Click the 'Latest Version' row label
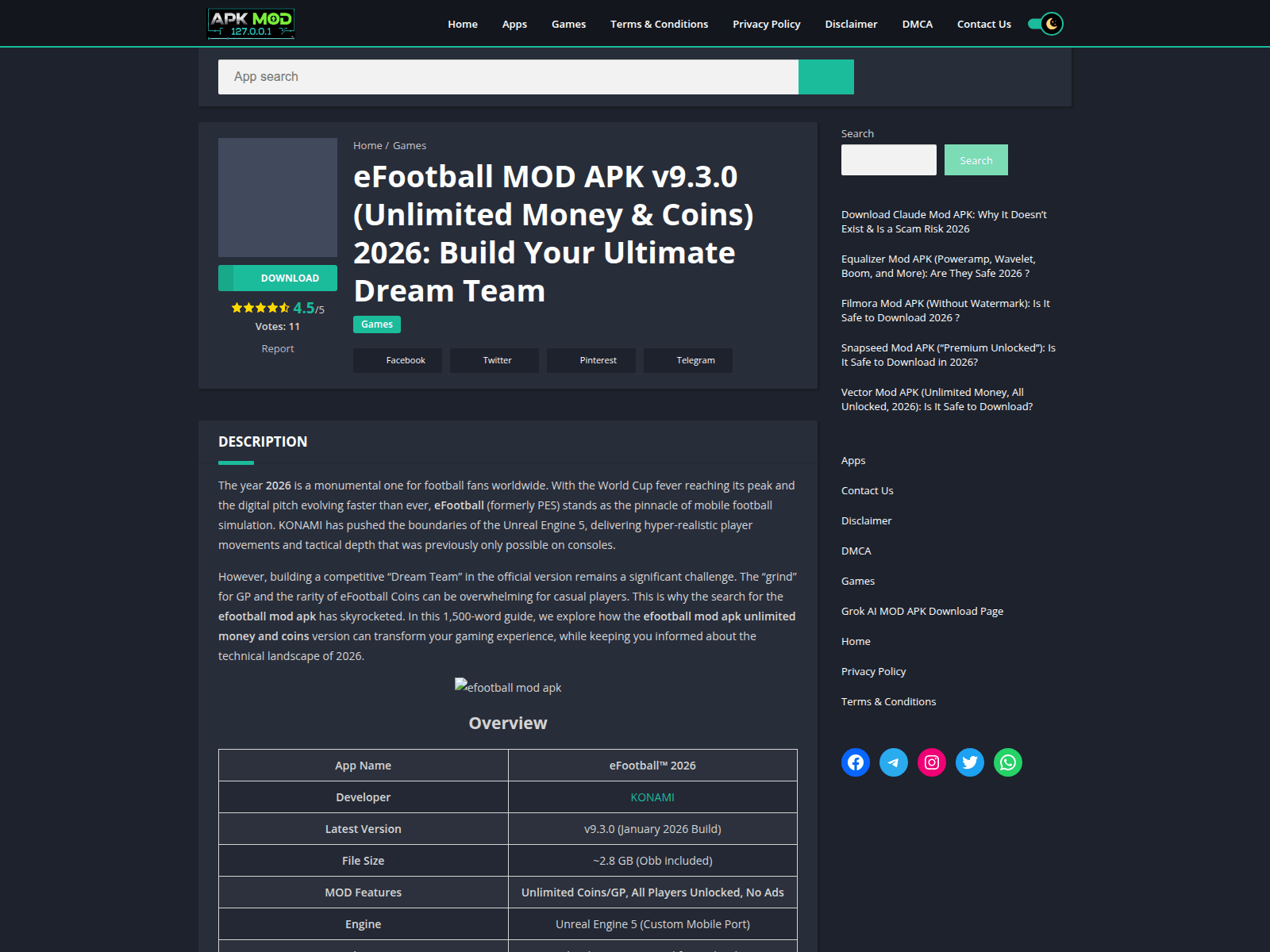Image resolution: width=1270 pixels, height=952 pixels. pos(363,829)
